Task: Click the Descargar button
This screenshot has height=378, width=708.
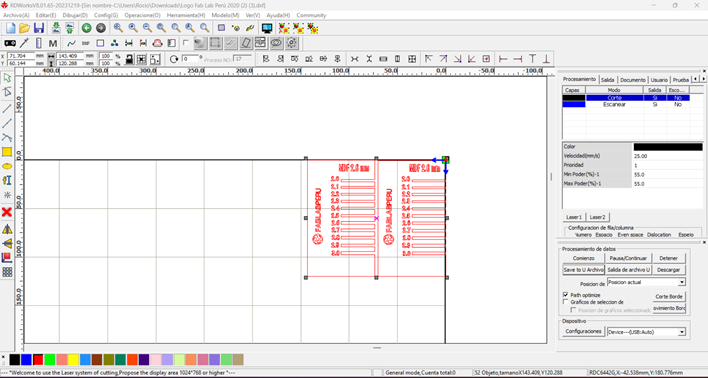Action: coord(669,270)
